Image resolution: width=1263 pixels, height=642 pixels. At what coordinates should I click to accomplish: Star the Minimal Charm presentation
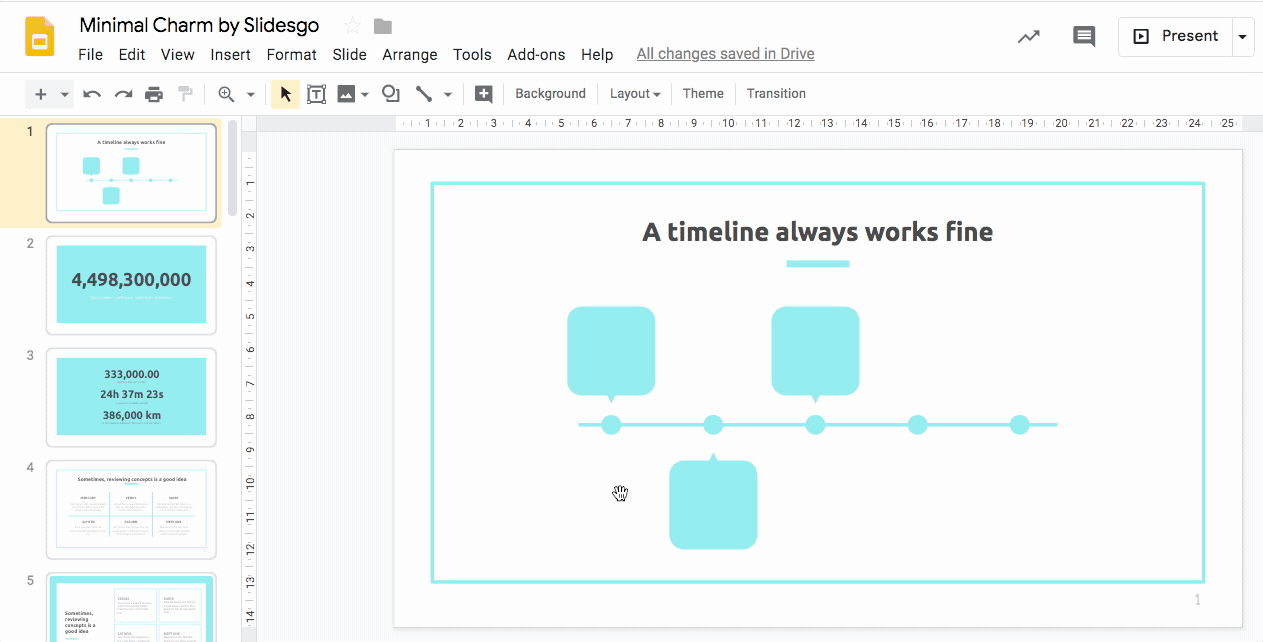tap(352, 26)
